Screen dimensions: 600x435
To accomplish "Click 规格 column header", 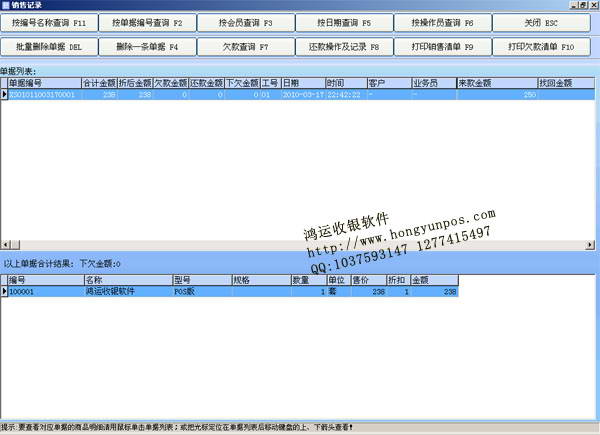I will [262, 280].
